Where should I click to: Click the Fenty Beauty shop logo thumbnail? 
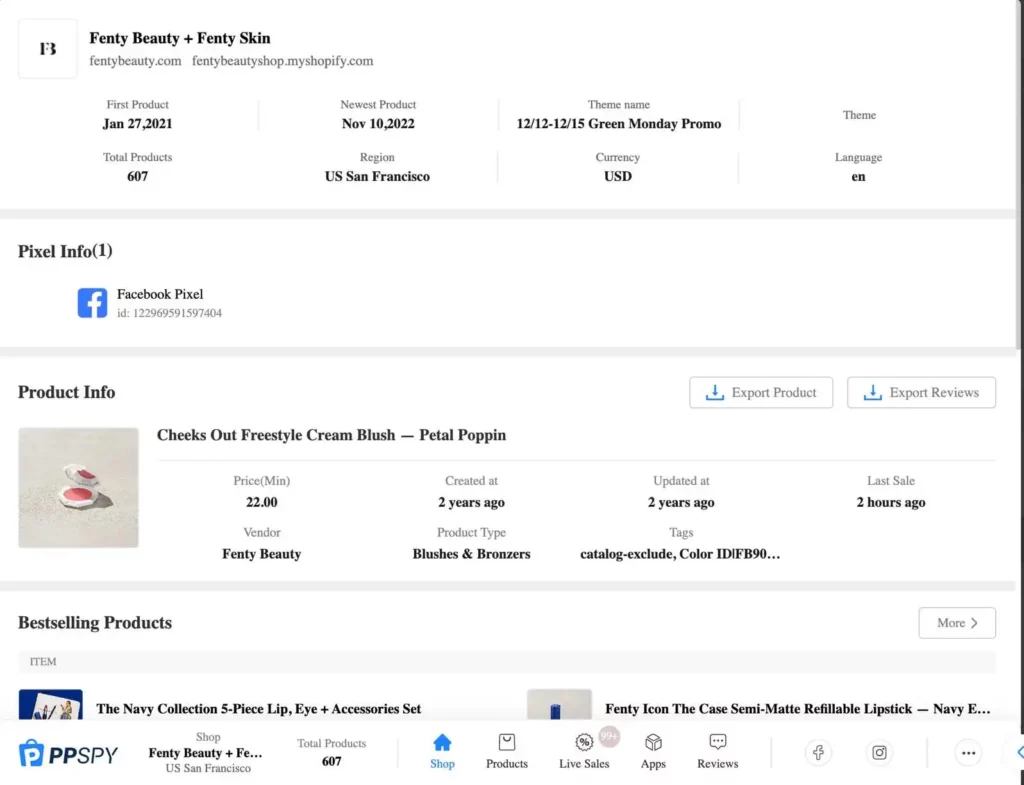(x=48, y=49)
